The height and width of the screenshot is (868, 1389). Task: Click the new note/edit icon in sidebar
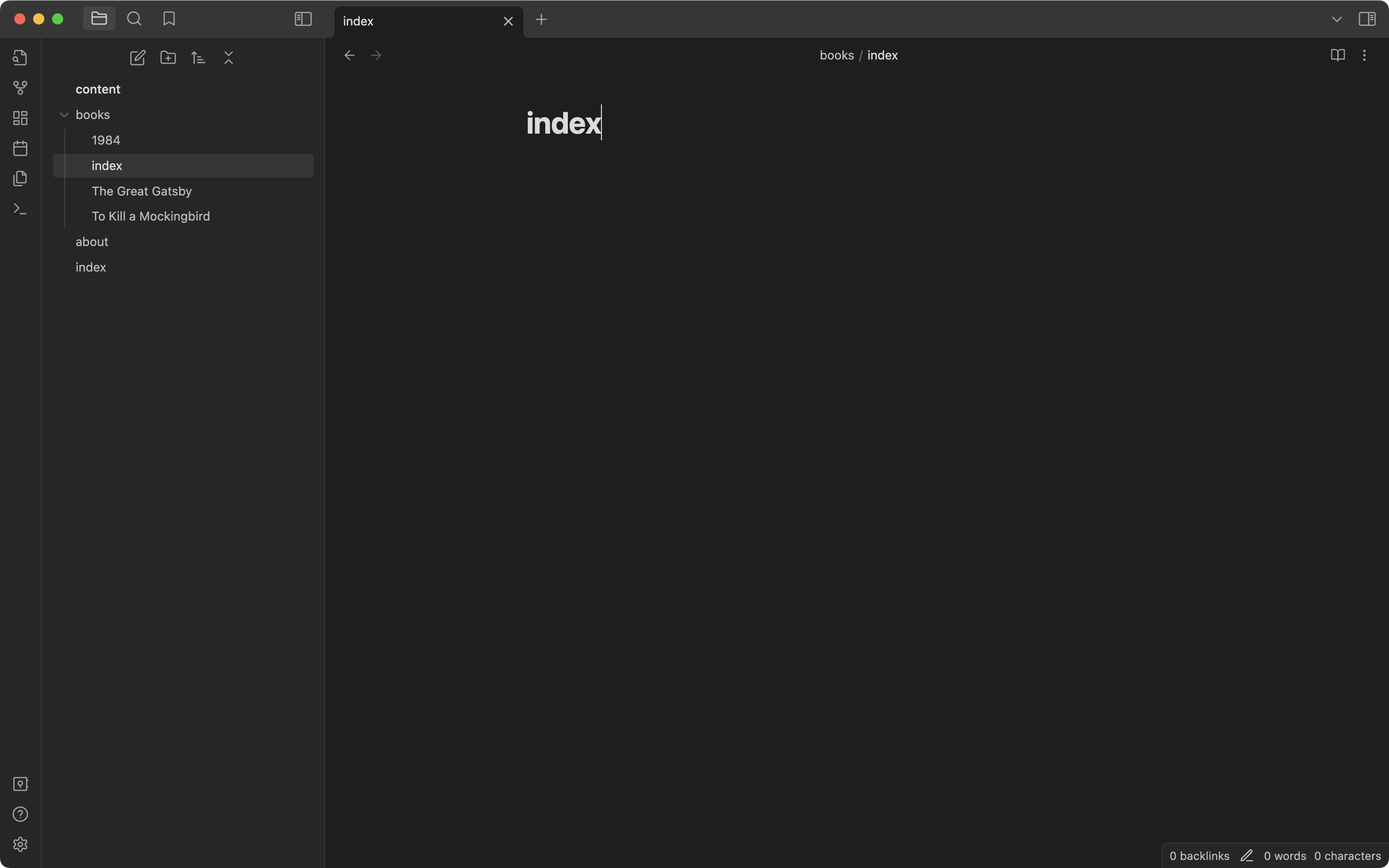136,57
